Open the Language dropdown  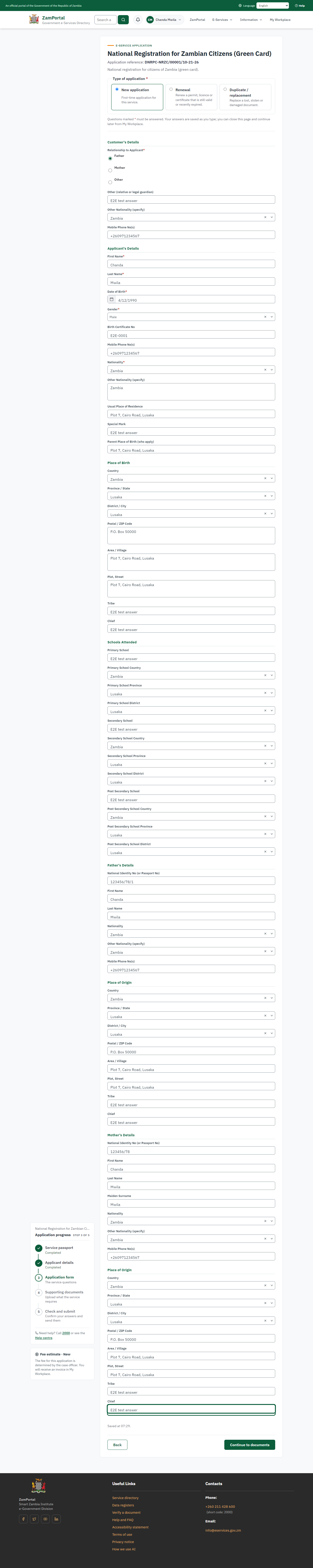coord(273,5)
